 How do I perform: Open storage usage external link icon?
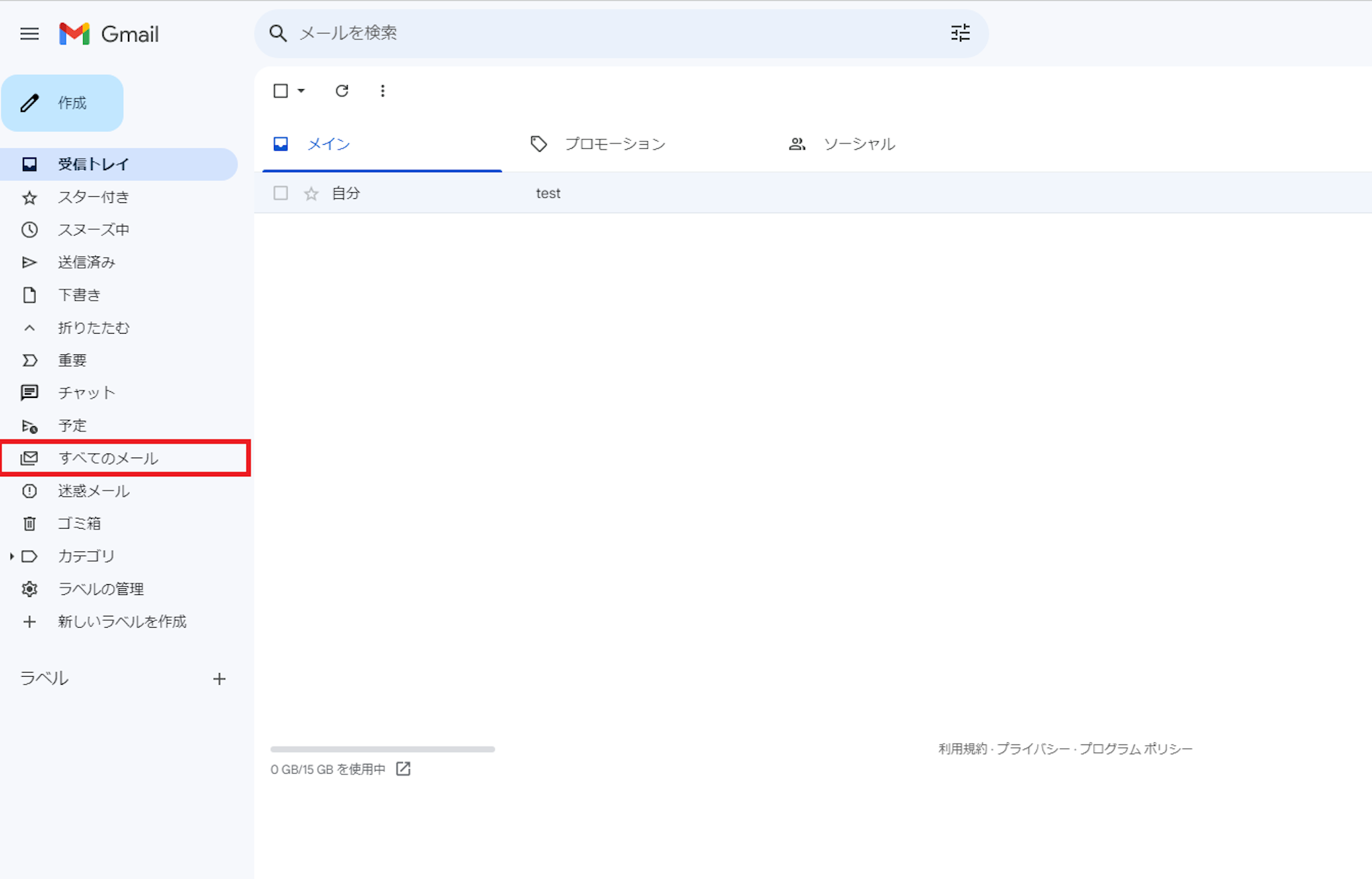pyautogui.click(x=403, y=769)
